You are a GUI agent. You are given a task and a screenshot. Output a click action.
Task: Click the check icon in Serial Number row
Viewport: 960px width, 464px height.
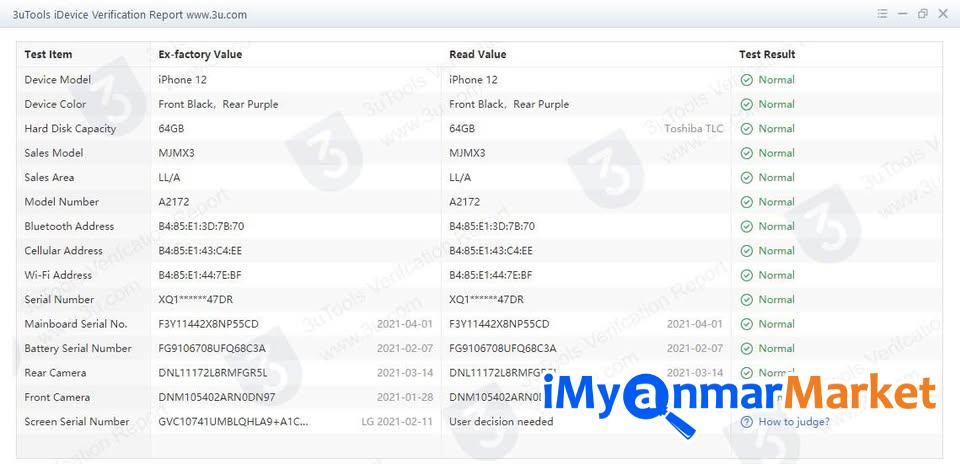click(x=746, y=300)
